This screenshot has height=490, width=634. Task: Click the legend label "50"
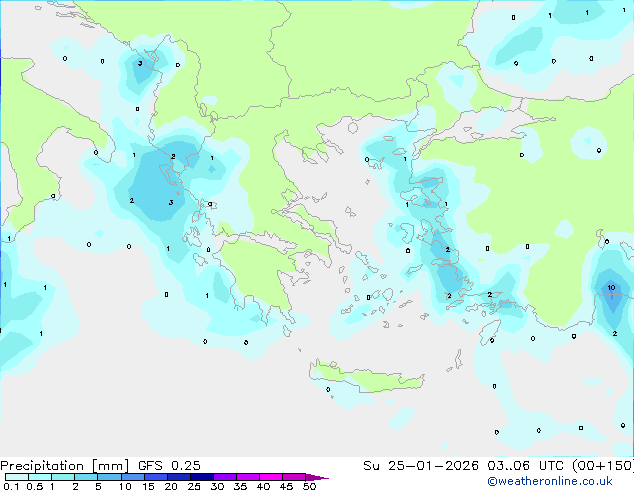coord(310,486)
